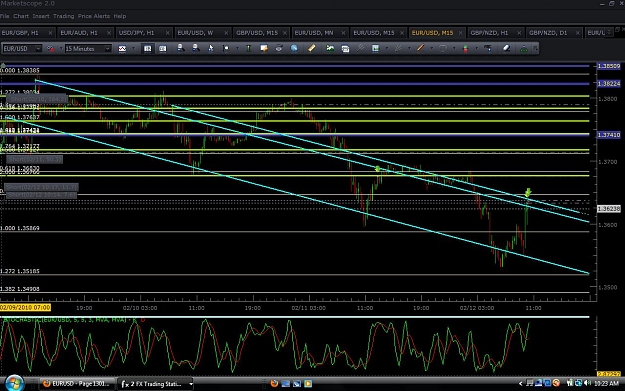This screenshot has height=391, width=625.
Task: Click the line chart style icon
Action: 122,49
